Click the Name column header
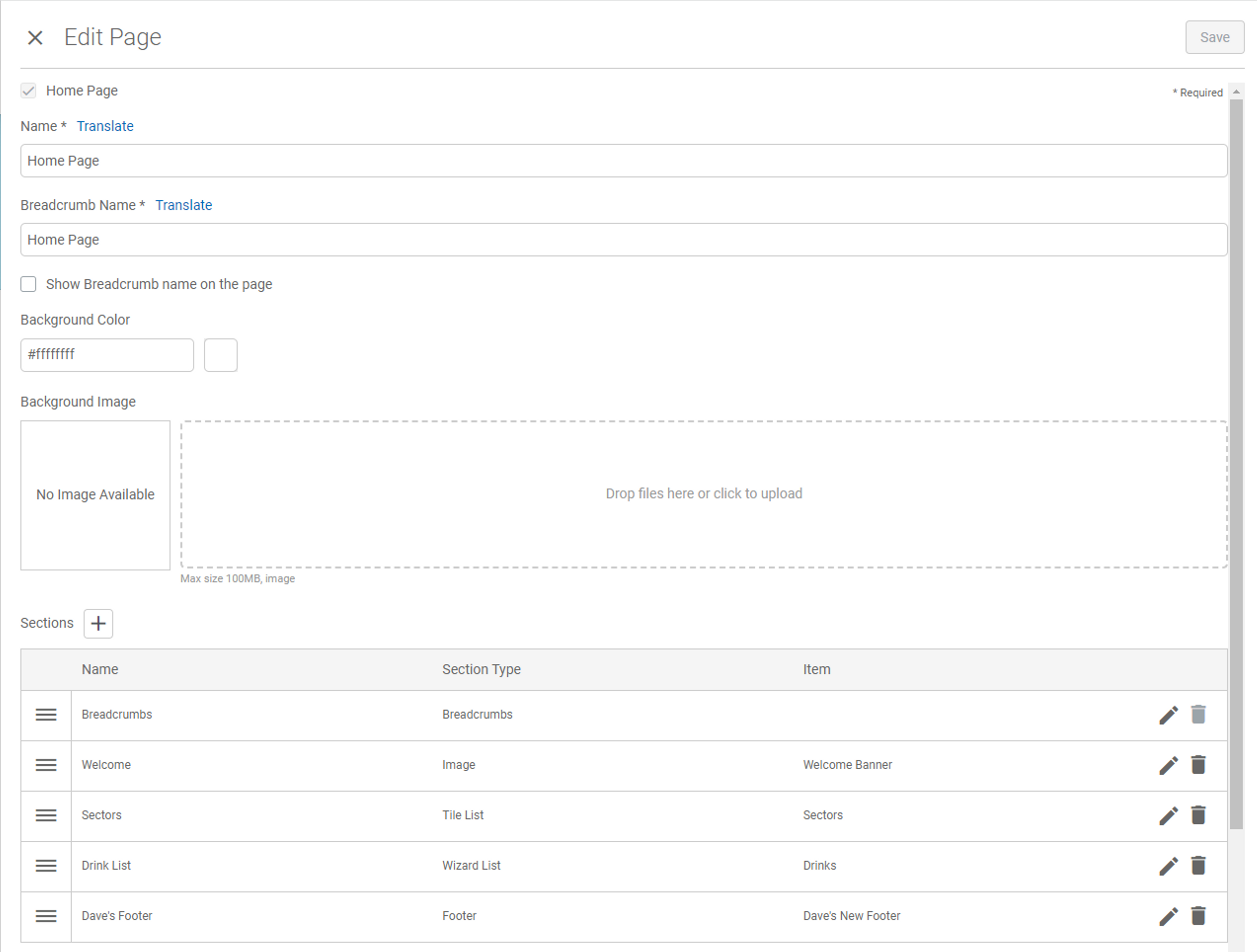1257x952 pixels. (x=100, y=669)
